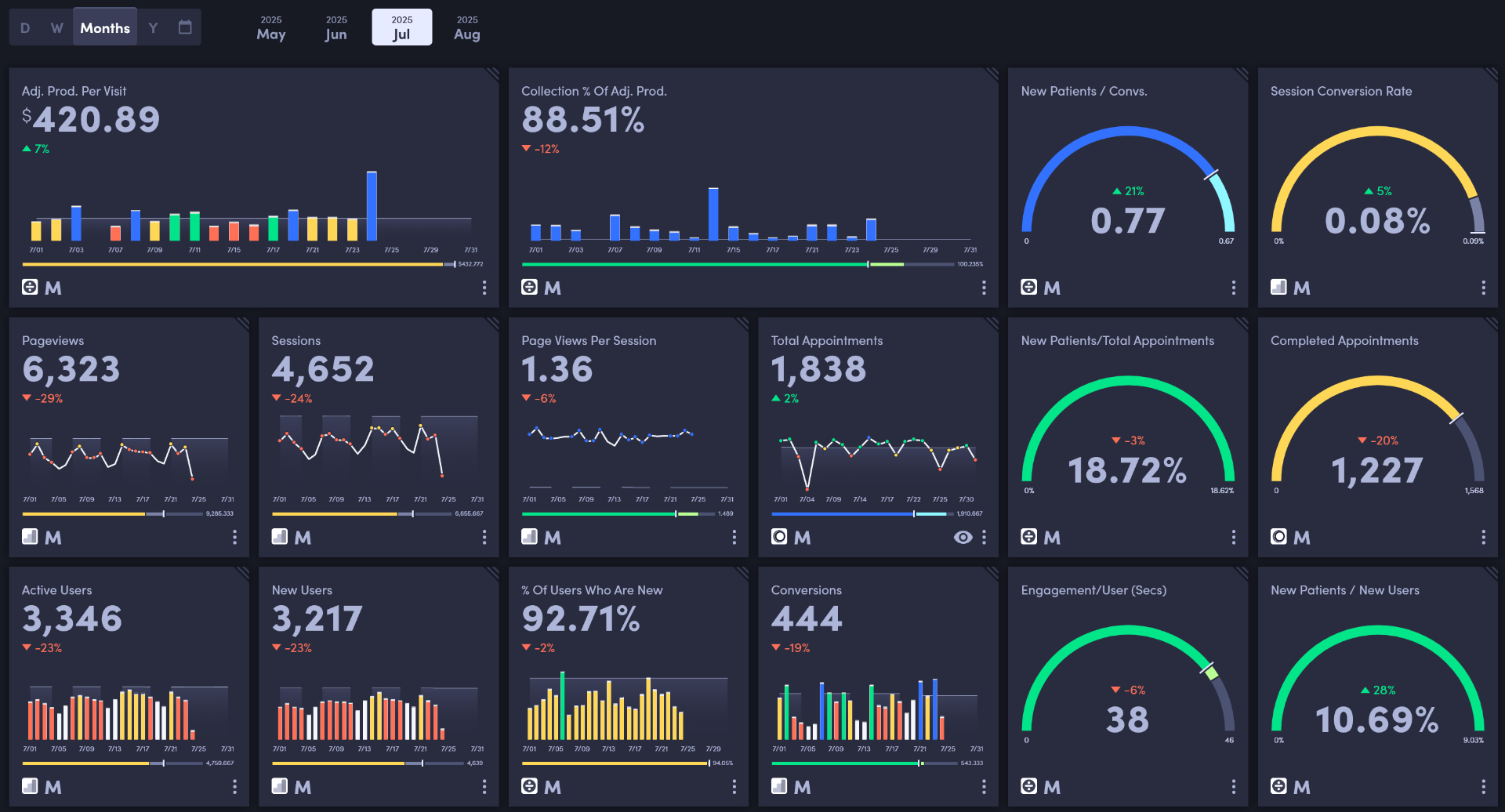The height and width of the screenshot is (812, 1505).
Task: Click chart type icon on Conversions card
Action: coord(779,786)
